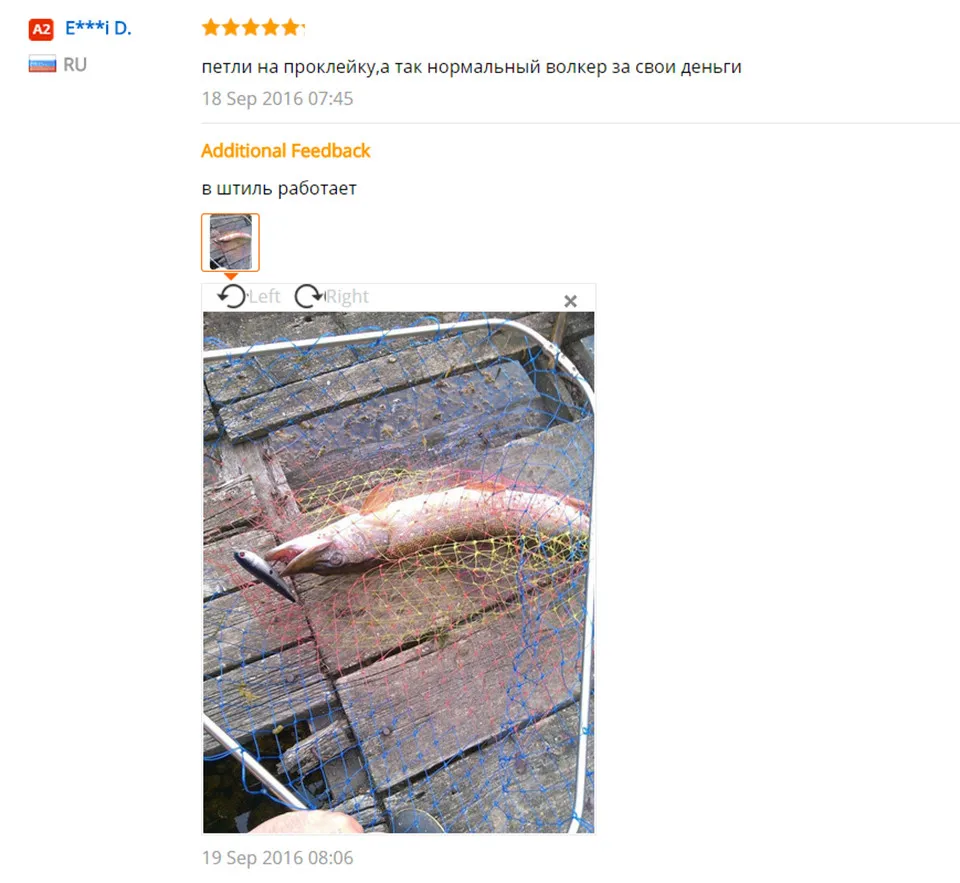Click the fifth rating star
This screenshot has width=960, height=883.
(x=291, y=28)
